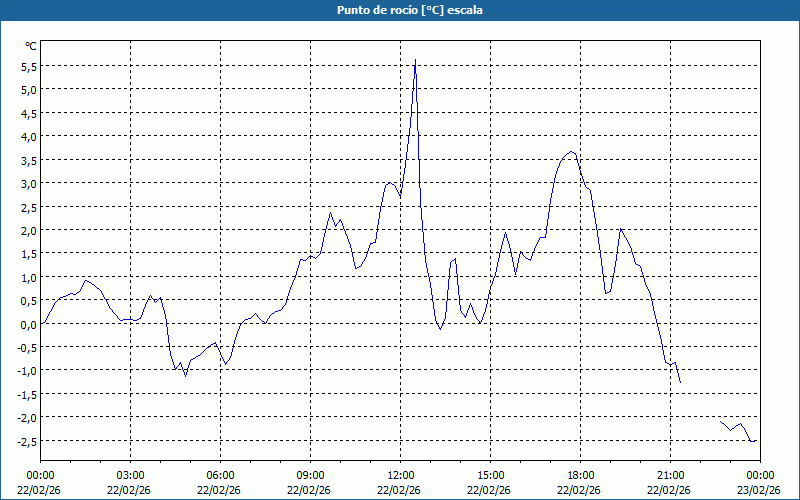
Task: Click the highest peak of the blue curve
Action: [x=415, y=61]
